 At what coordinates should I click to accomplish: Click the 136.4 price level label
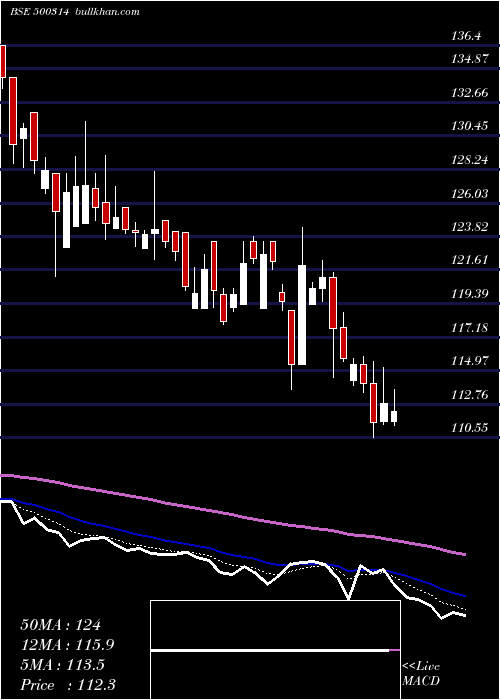467,36
